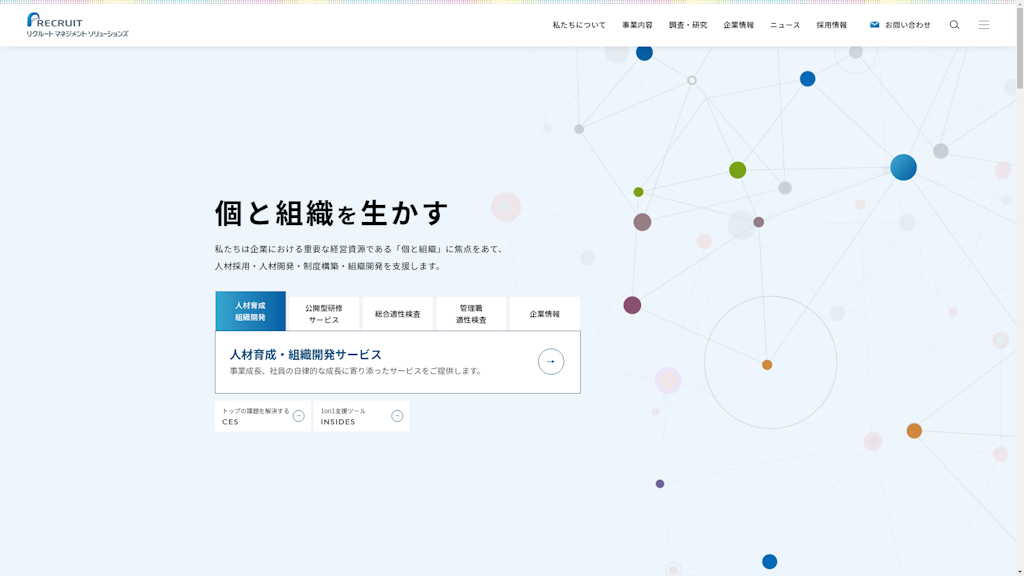Screen dimensions: 1024x576
Task: Select the 人材育成 組織開発 tab
Action: [x=250, y=311]
